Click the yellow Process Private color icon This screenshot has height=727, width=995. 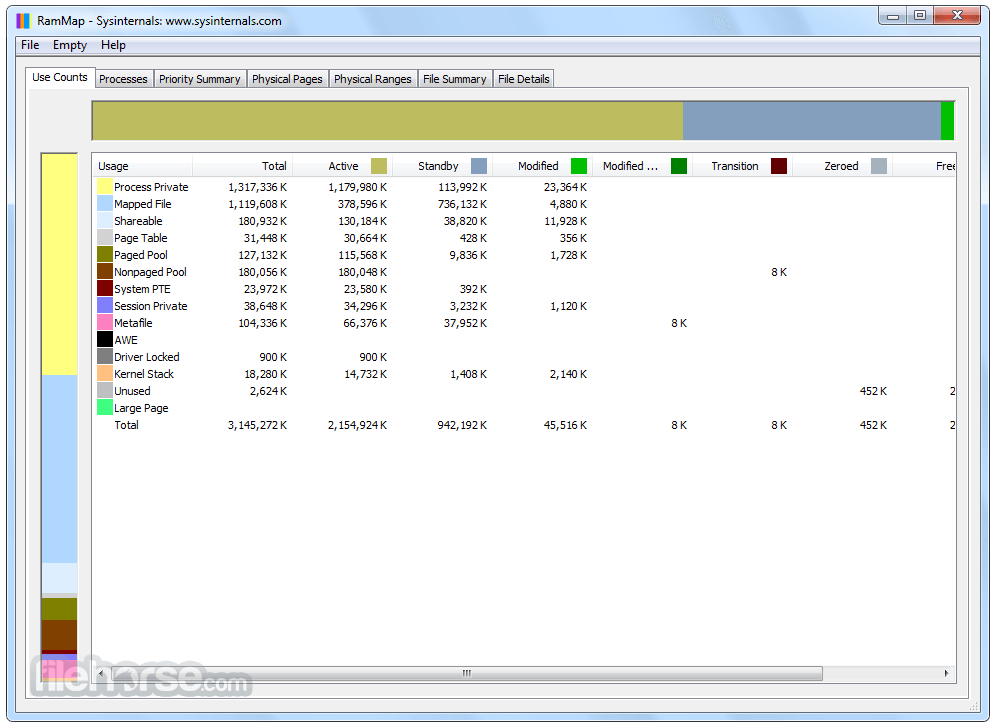(x=105, y=187)
